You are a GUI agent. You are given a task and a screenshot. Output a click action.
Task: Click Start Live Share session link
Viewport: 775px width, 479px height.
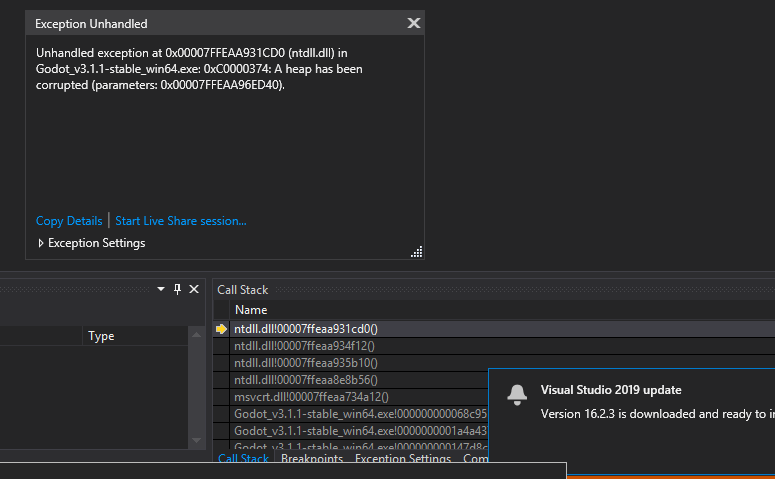coord(181,221)
